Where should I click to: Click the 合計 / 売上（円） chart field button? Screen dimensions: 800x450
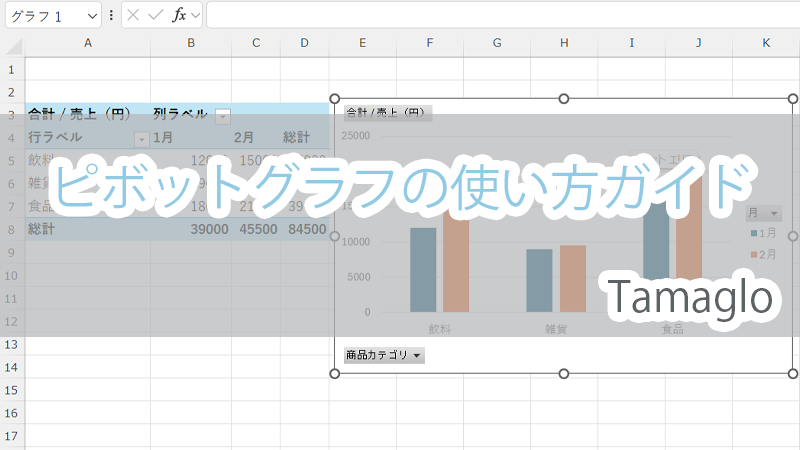387,113
